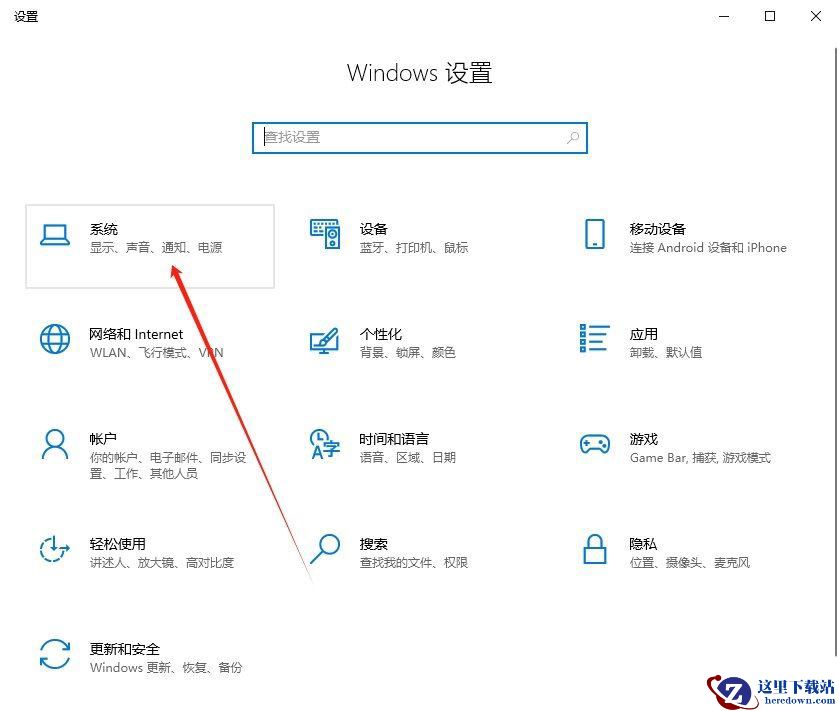
Task: Click the search icon in the search box
Action: point(573,137)
